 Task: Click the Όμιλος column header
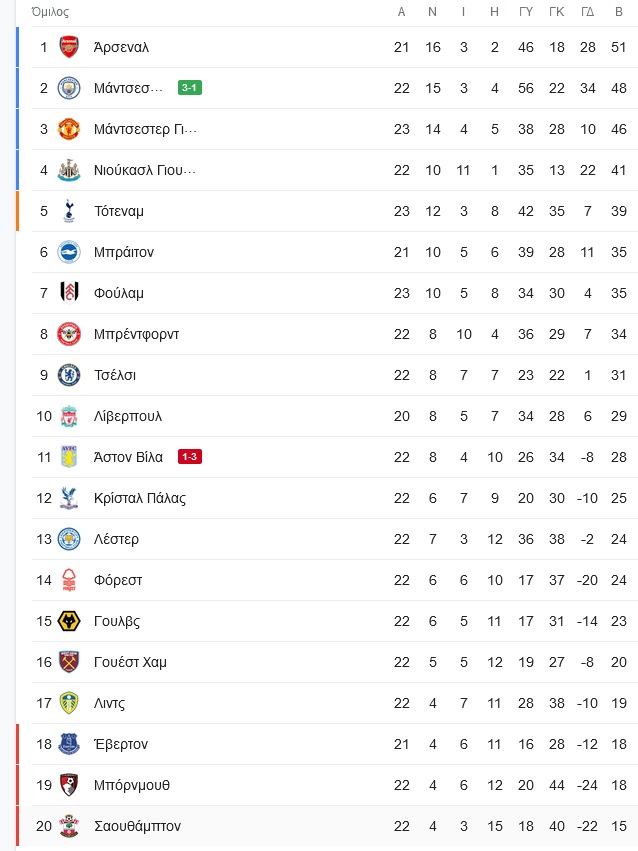50,12
